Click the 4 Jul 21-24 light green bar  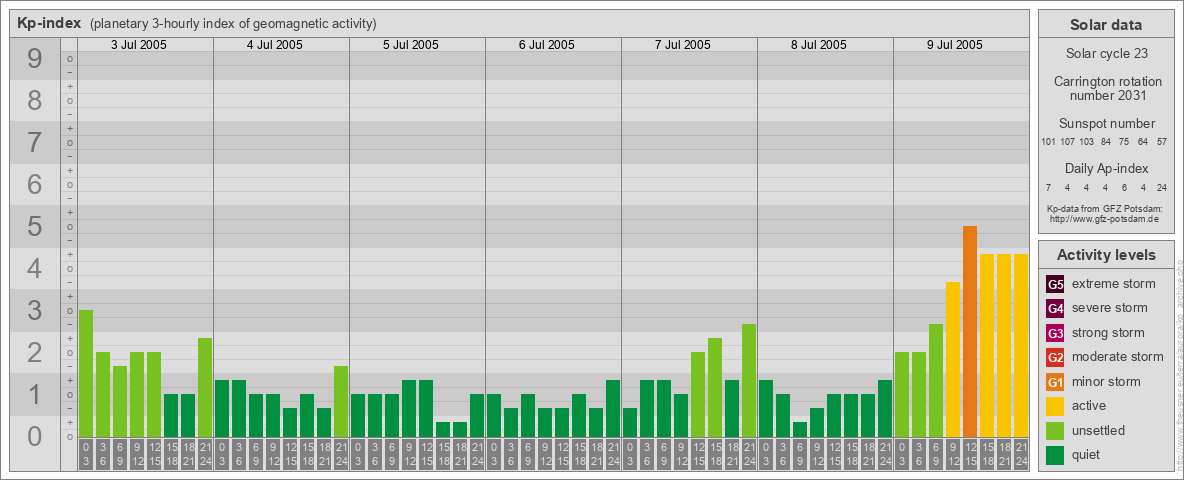pos(341,401)
